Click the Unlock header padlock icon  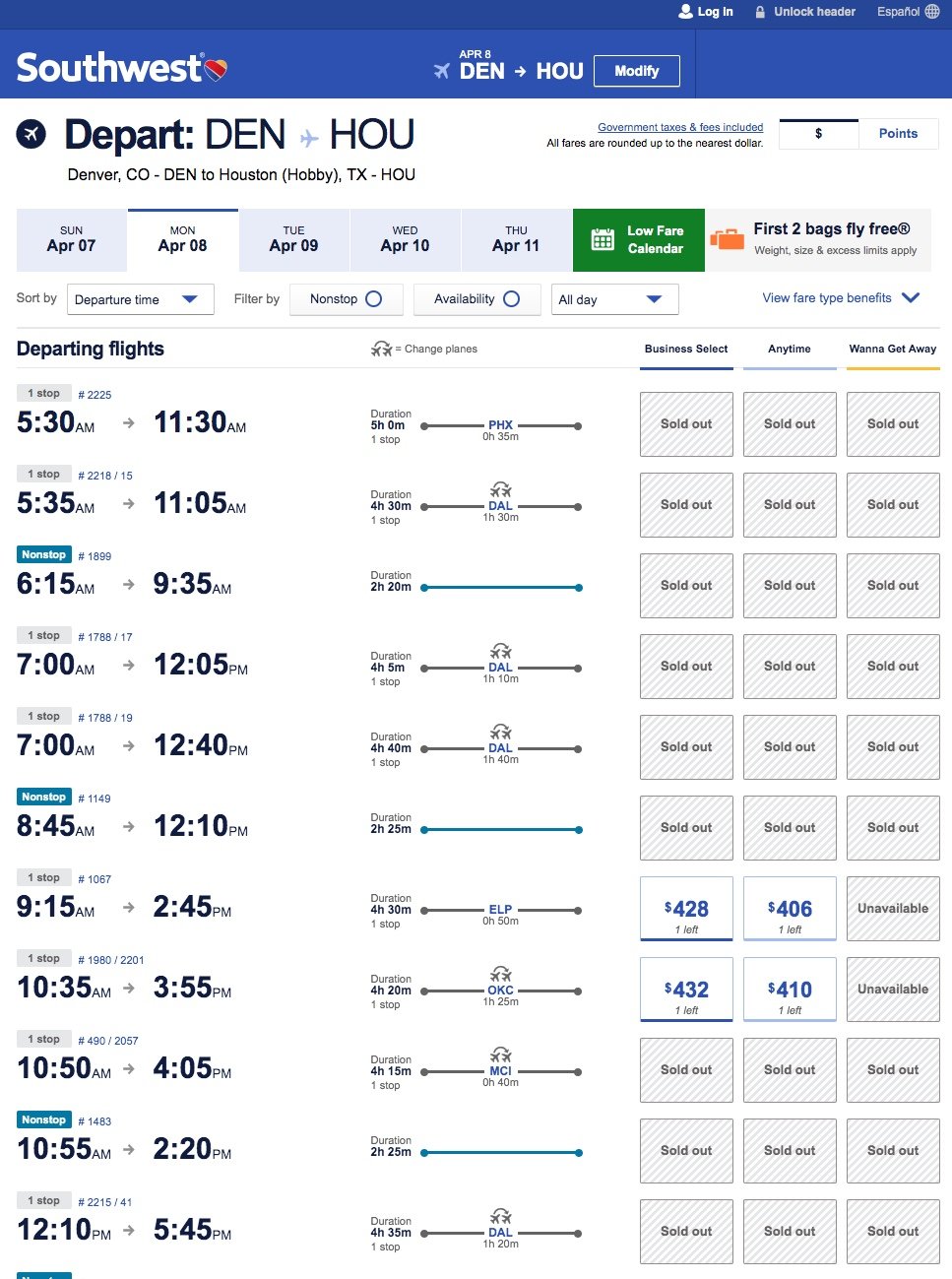pos(760,12)
